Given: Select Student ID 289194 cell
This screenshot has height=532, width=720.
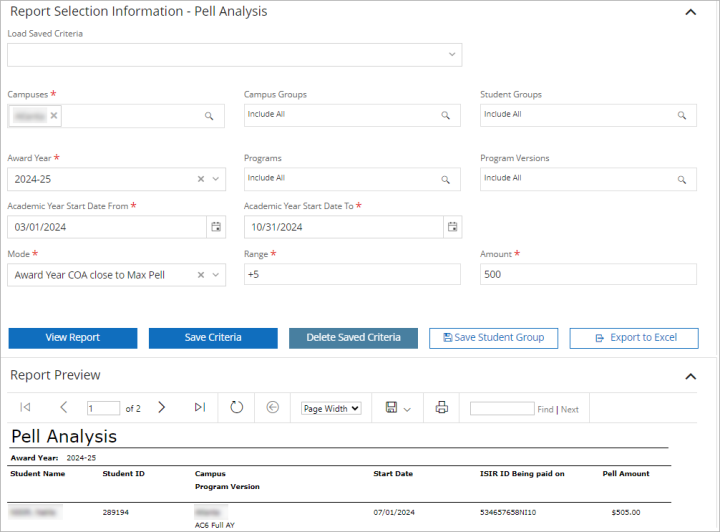Looking at the screenshot, I should (116, 512).
